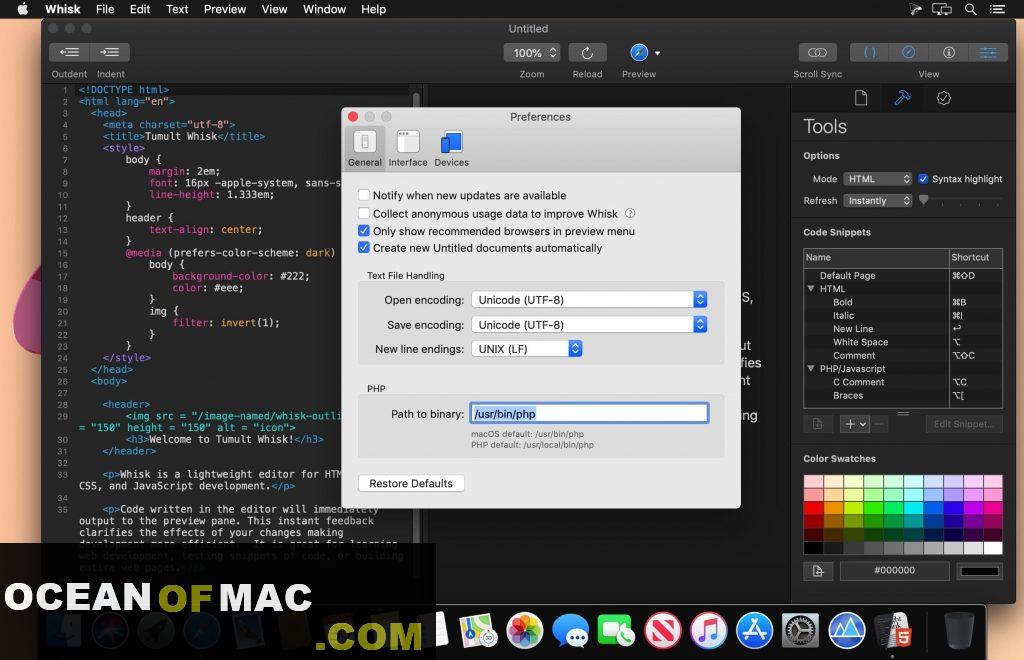Collapse the PHP/Javascript snippets group
This screenshot has width=1024, height=660.
(811, 369)
